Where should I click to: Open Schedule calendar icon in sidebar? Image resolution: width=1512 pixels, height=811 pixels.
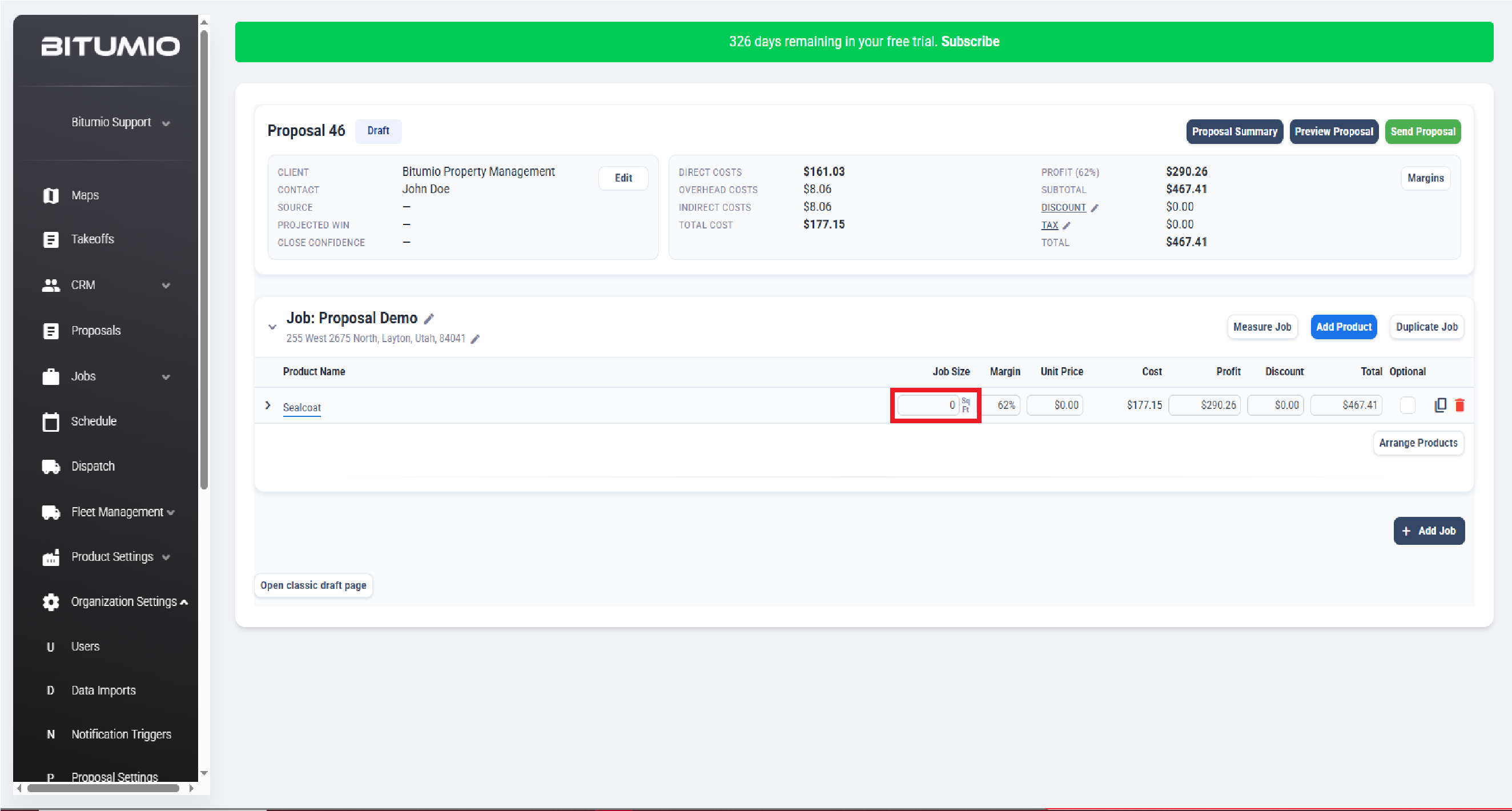(x=51, y=421)
